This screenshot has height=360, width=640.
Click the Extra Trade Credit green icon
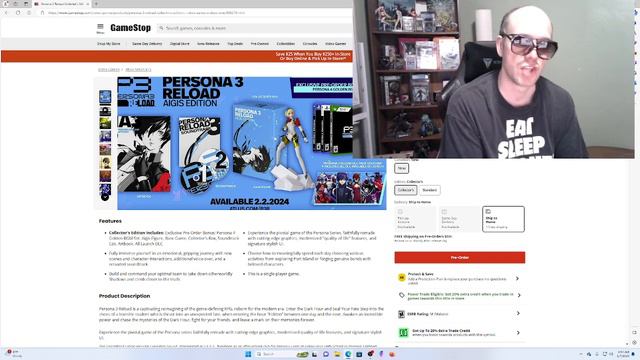coord(403,333)
